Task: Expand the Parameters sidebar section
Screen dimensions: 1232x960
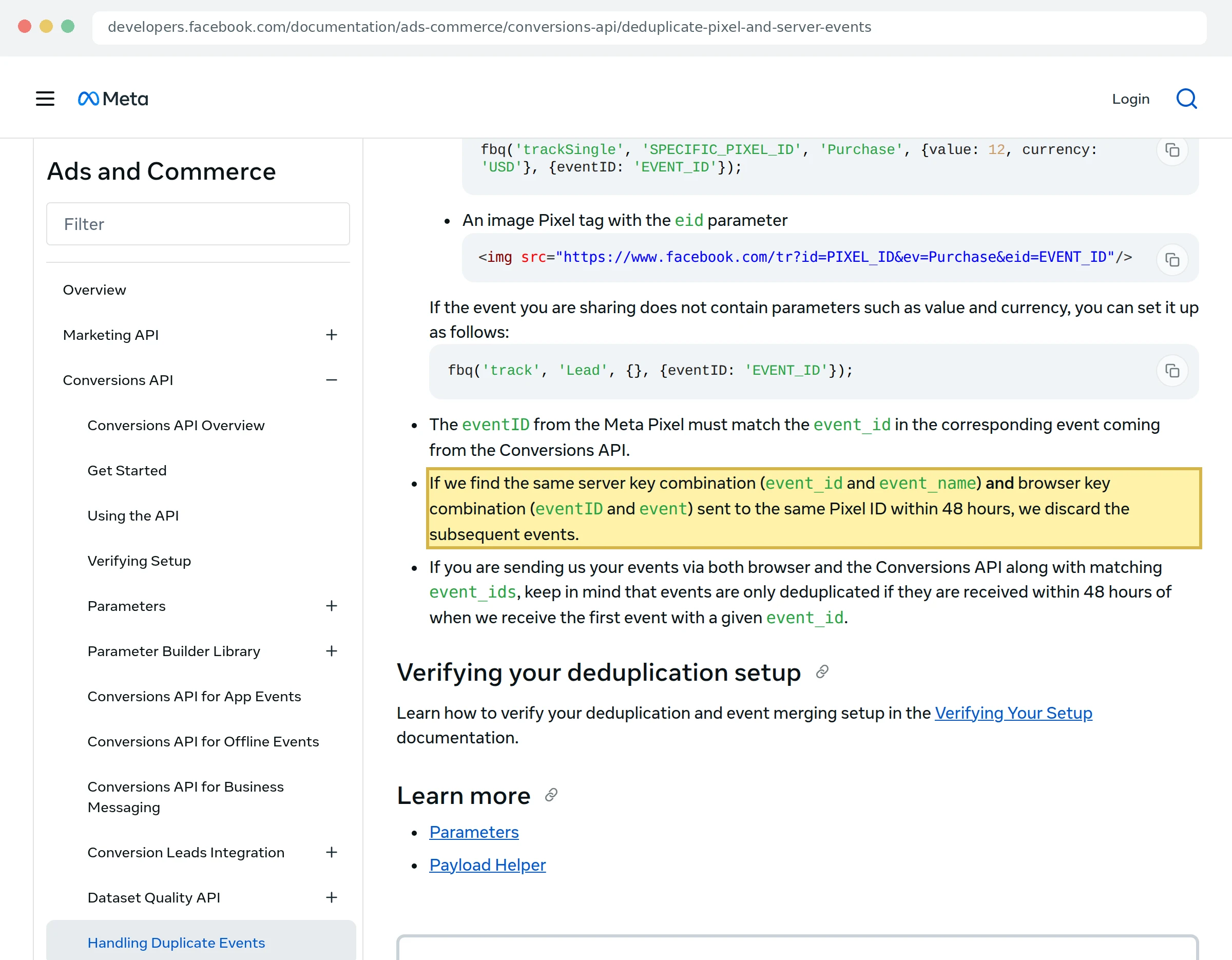Action: 332,606
